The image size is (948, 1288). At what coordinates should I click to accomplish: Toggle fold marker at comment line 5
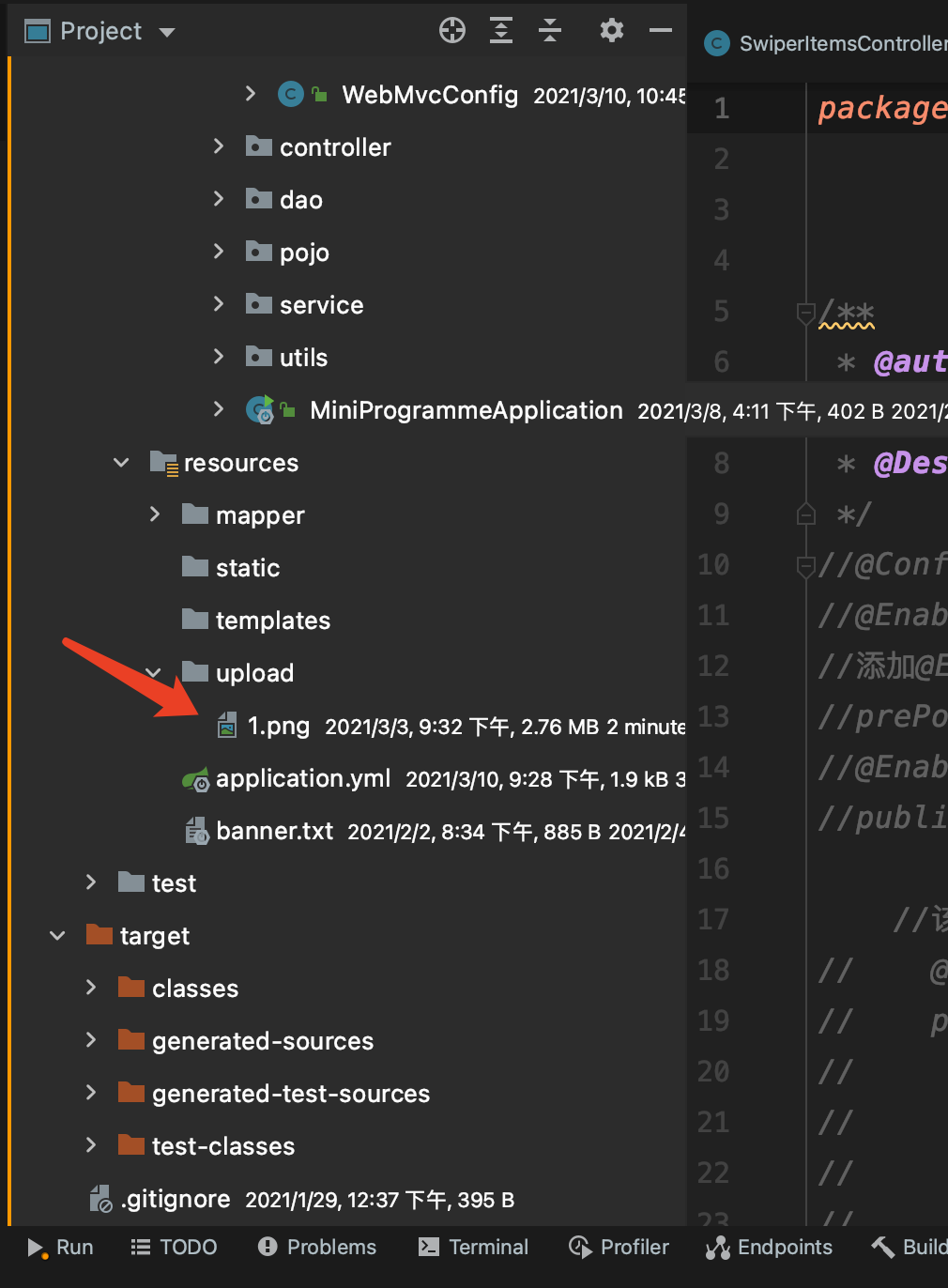(805, 313)
